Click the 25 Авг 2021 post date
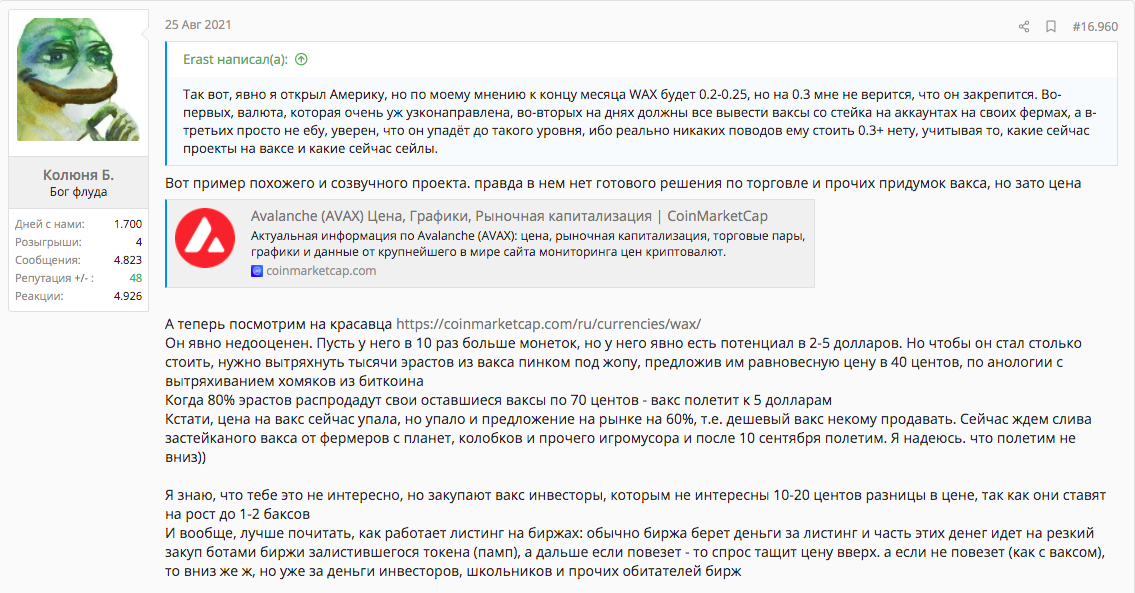This screenshot has width=1135, height=593. coord(198,25)
